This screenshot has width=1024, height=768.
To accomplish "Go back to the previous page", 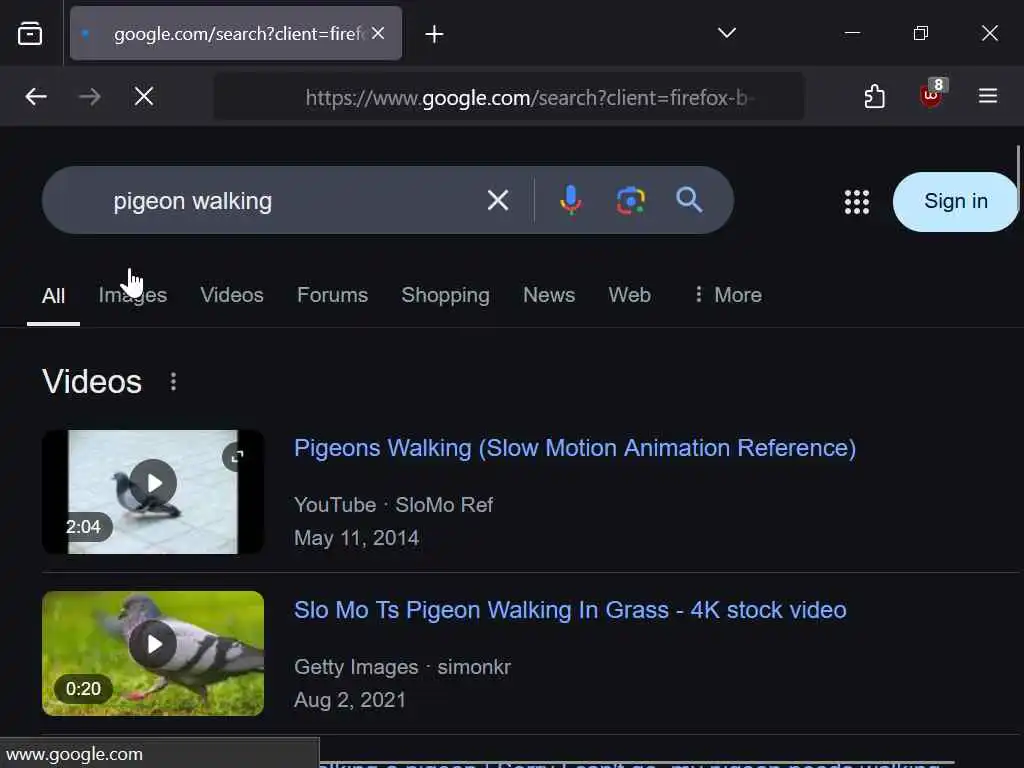I will (36, 97).
